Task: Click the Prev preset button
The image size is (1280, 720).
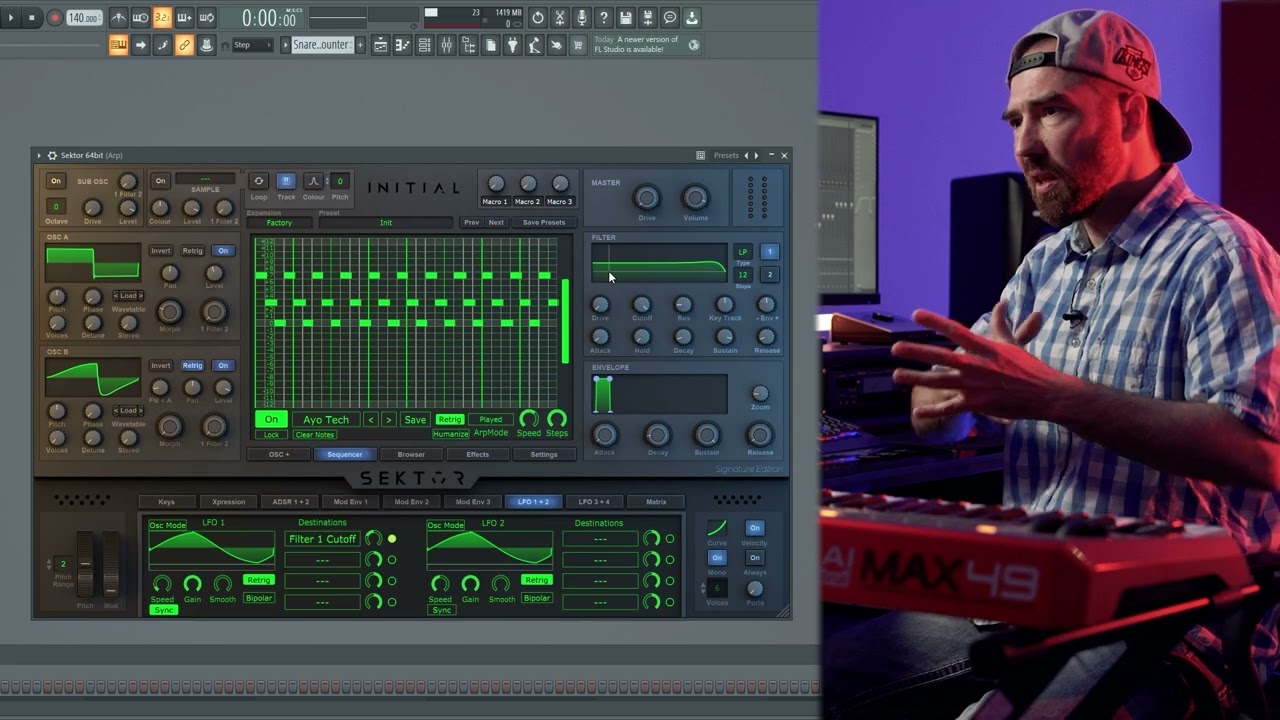Action: 471,223
